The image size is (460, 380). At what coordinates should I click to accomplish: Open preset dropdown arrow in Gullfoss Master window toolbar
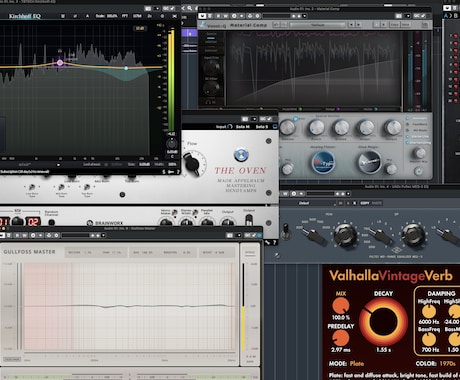[103, 235]
